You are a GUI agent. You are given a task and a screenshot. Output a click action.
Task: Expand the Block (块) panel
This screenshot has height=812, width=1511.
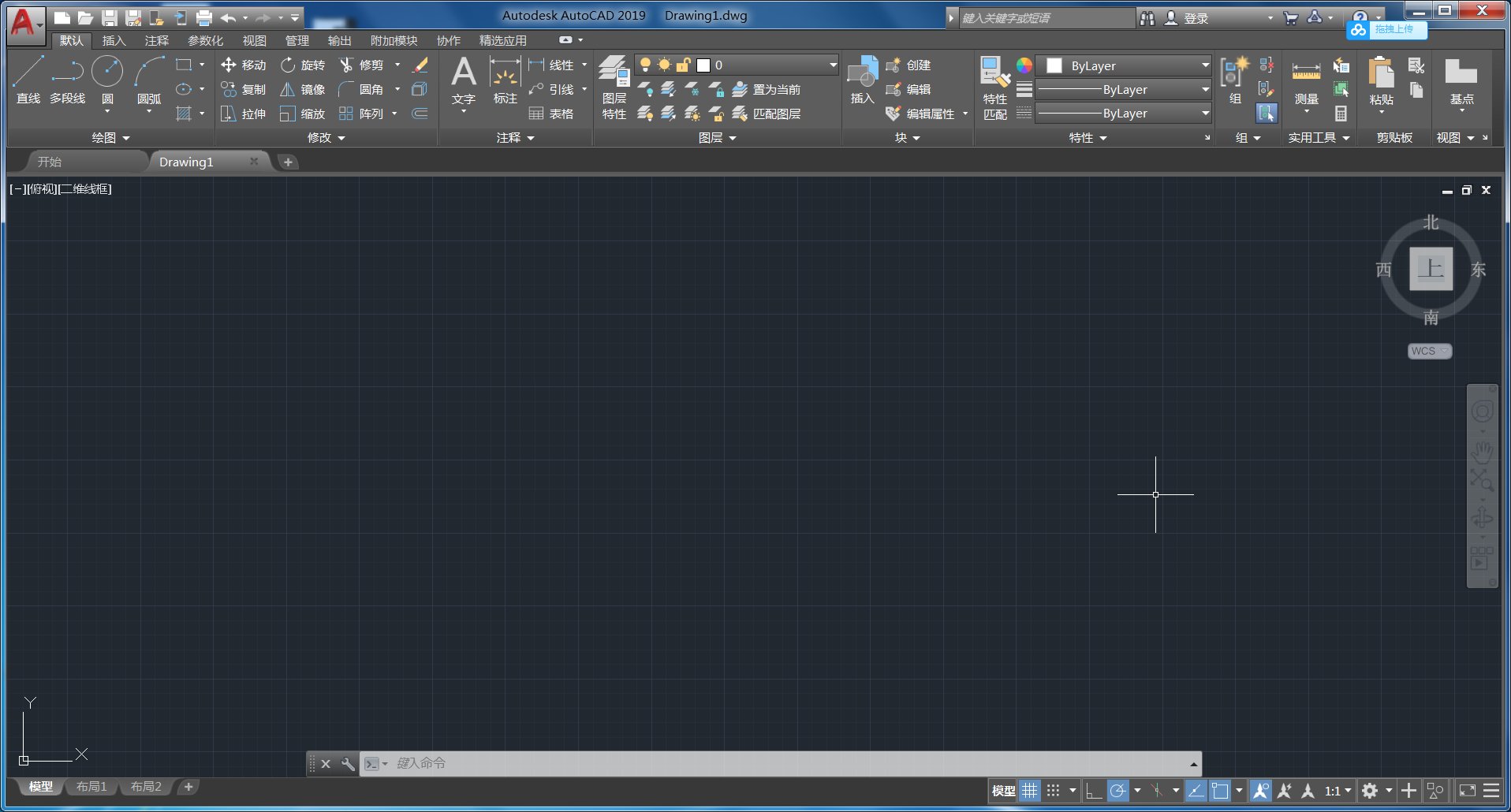(907, 137)
